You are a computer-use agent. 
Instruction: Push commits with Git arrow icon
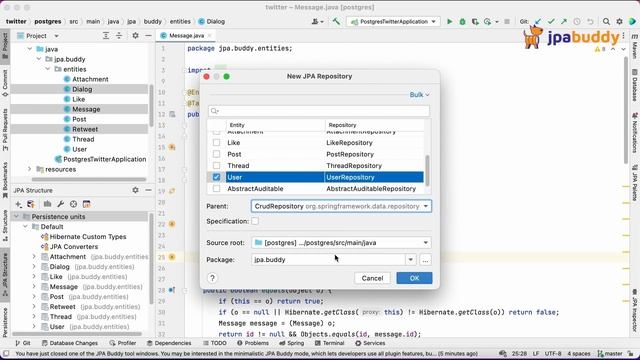coord(564,22)
